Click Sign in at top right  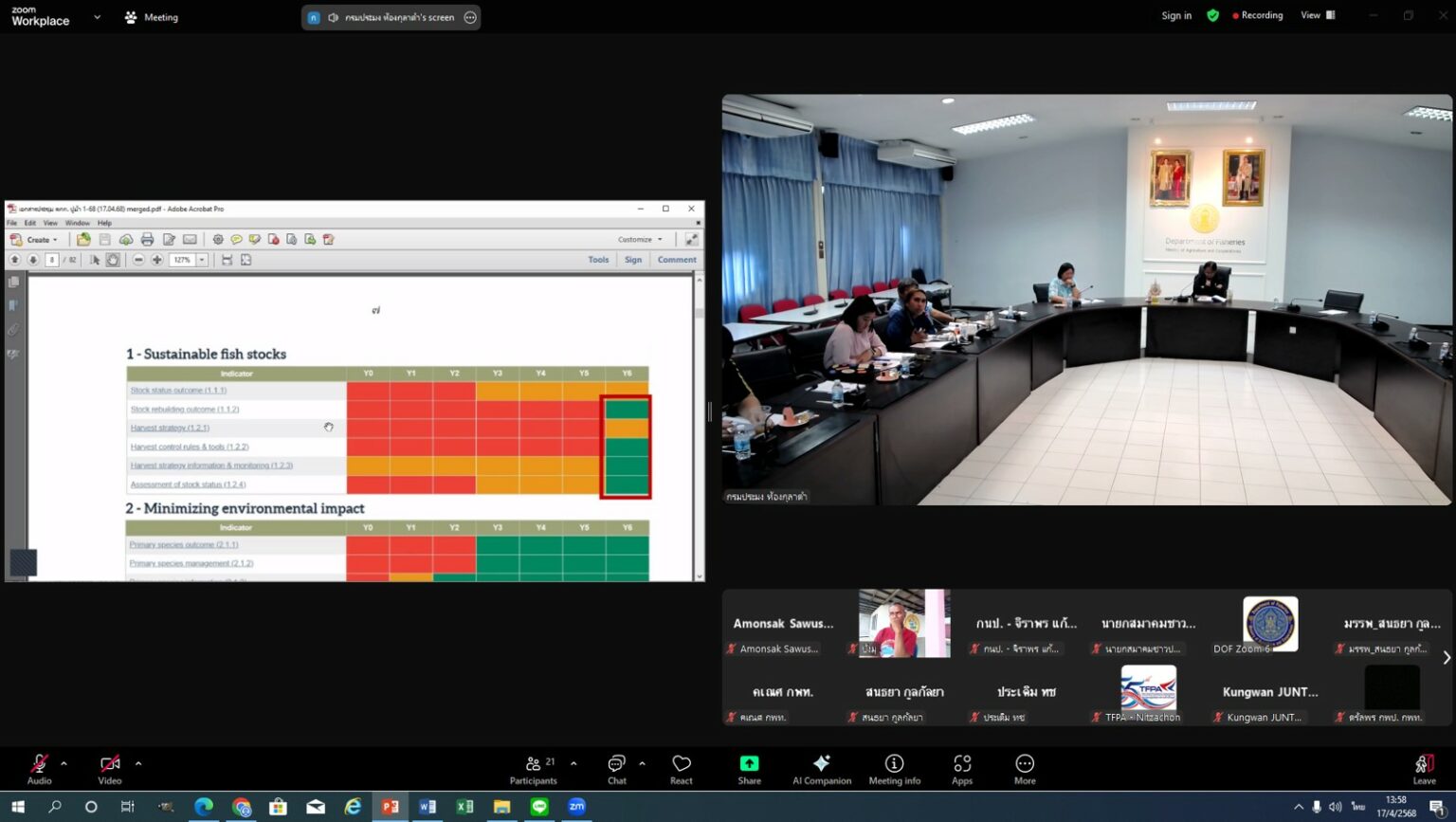1176,15
